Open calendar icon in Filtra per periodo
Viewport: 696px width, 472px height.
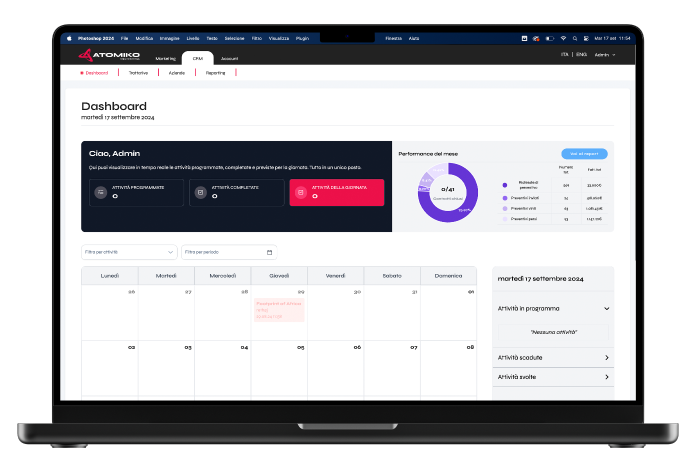click(269, 252)
